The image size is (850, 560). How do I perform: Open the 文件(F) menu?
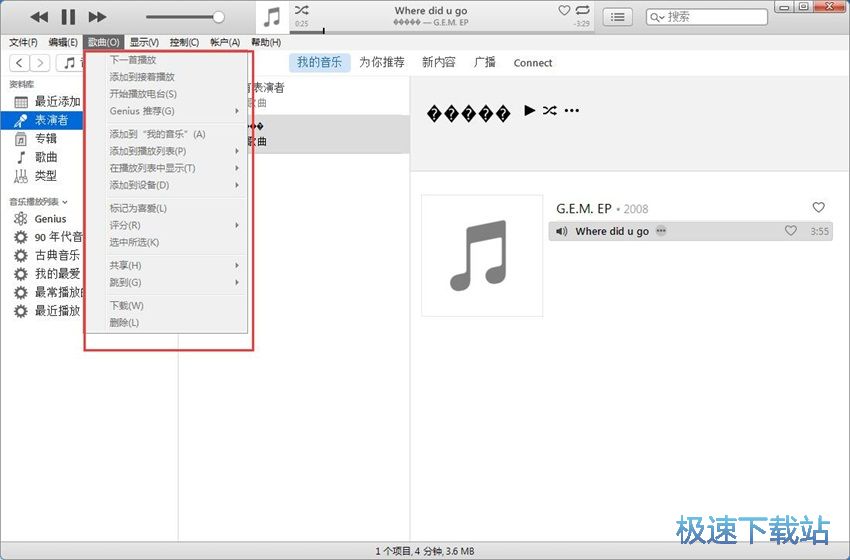(23, 42)
